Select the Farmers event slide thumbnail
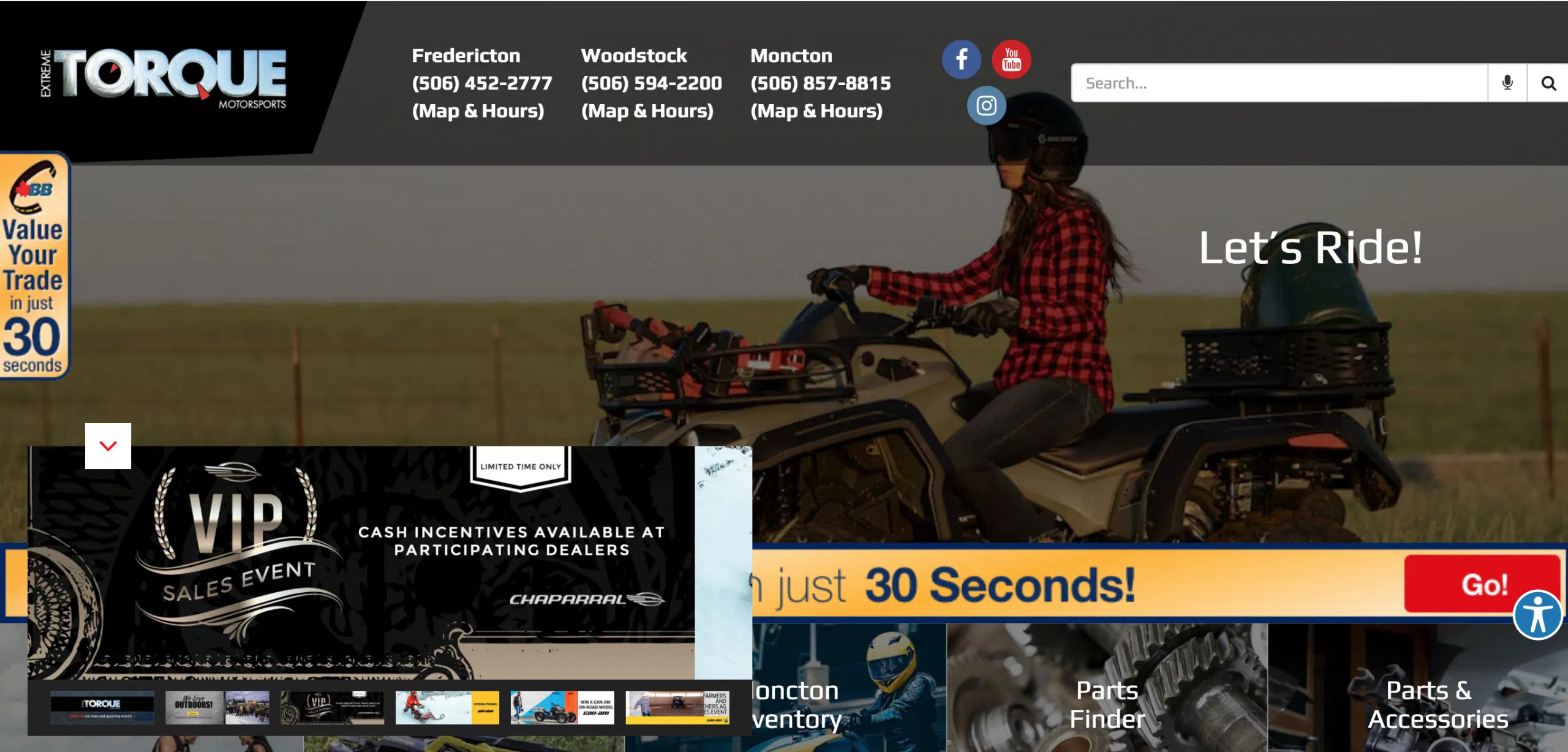The image size is (1568, 752). click(x=677, y=707)
